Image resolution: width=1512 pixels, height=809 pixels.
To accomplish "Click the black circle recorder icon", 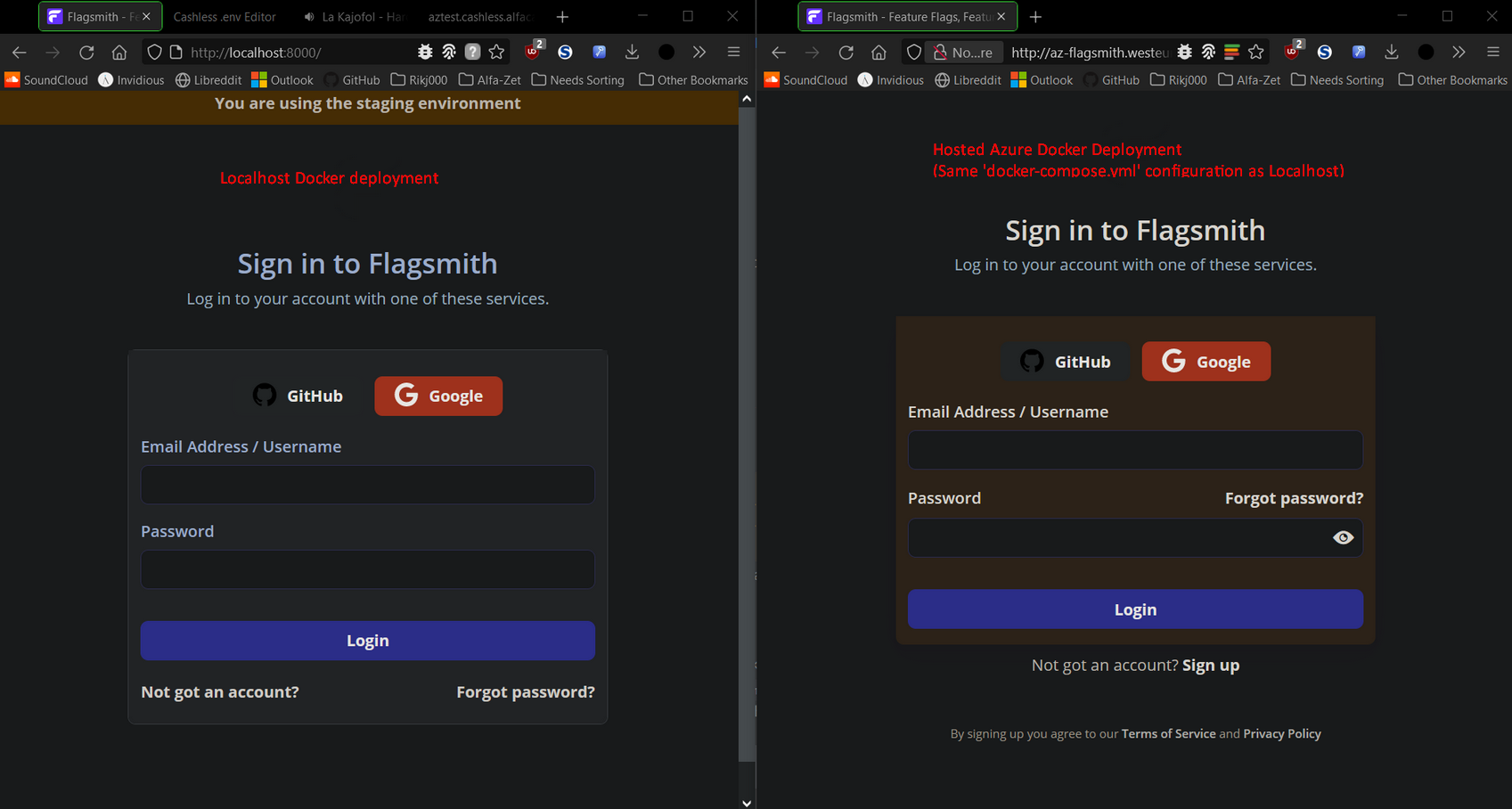I will (666, 53).
